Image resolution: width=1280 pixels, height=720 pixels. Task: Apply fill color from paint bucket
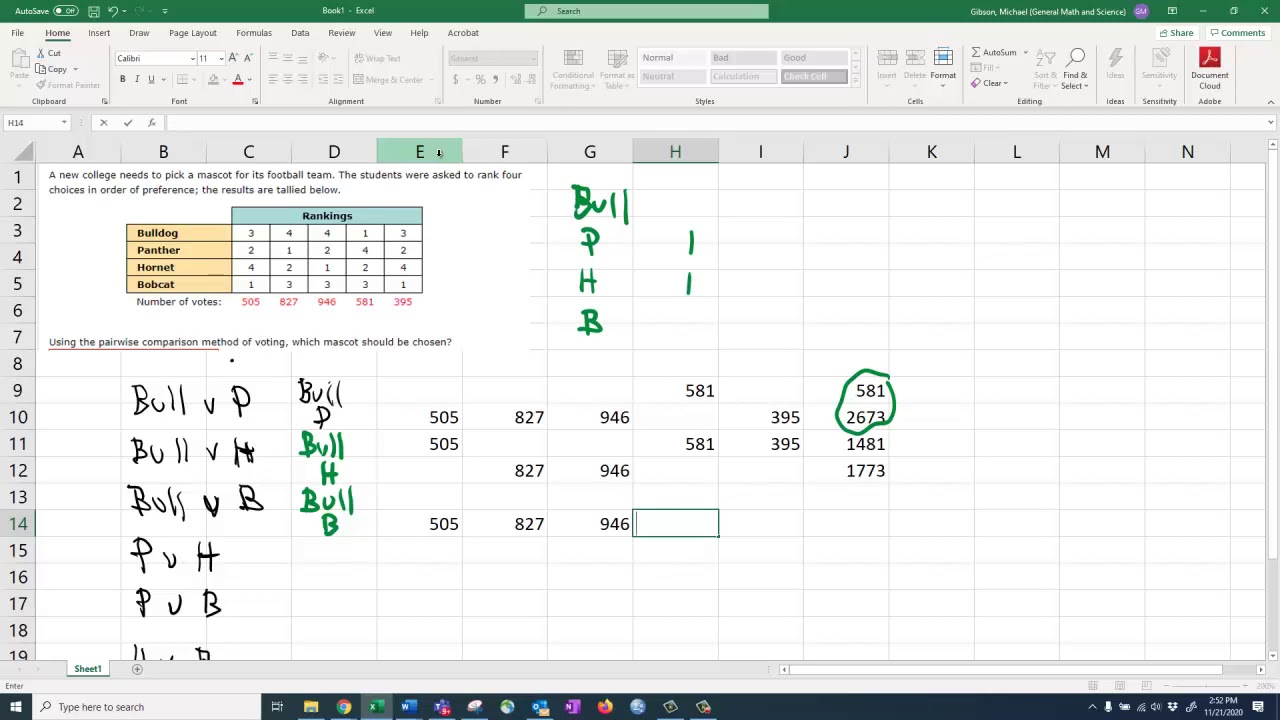[x=213, y=80]
